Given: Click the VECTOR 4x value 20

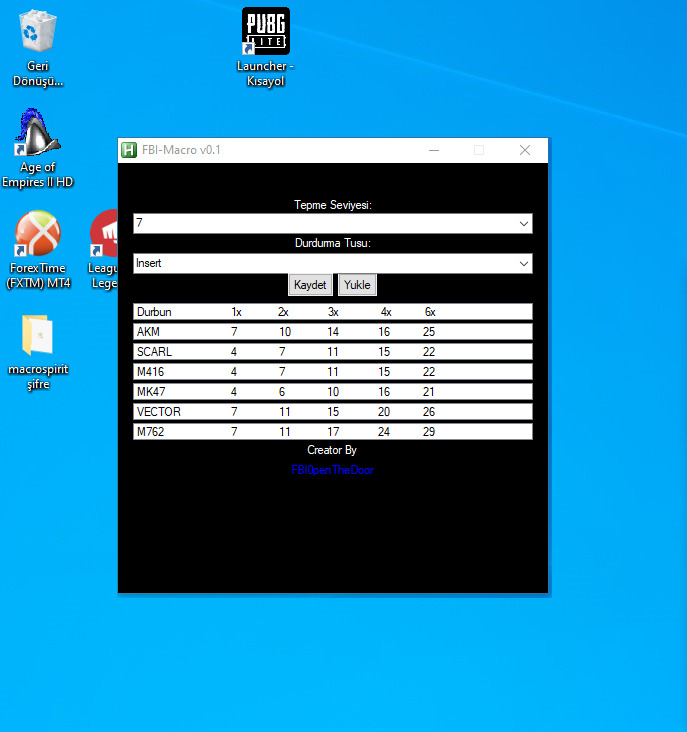Looking at the screenshot, I should (x=384, y=412).
